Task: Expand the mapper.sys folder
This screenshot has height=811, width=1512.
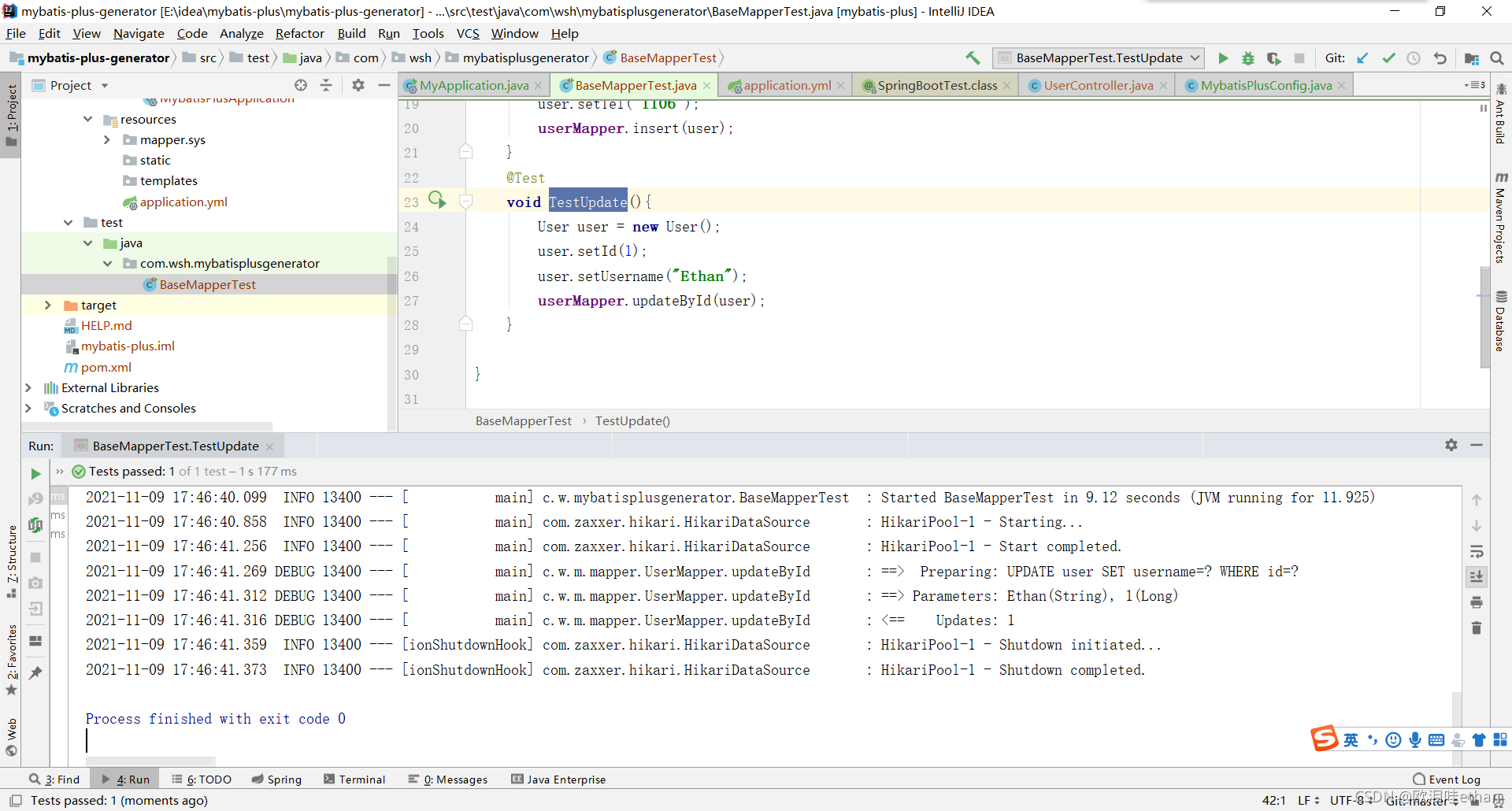Action: [107, 139]
